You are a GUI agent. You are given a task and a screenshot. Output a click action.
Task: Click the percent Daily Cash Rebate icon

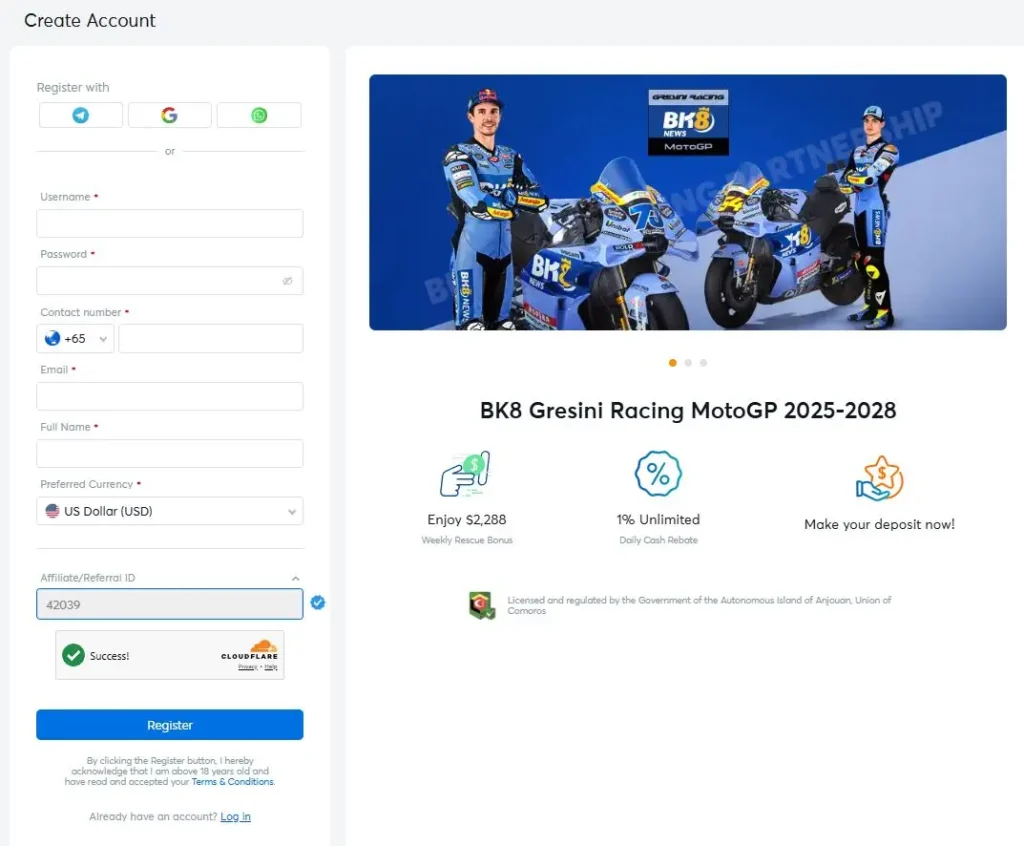point(658,474)
